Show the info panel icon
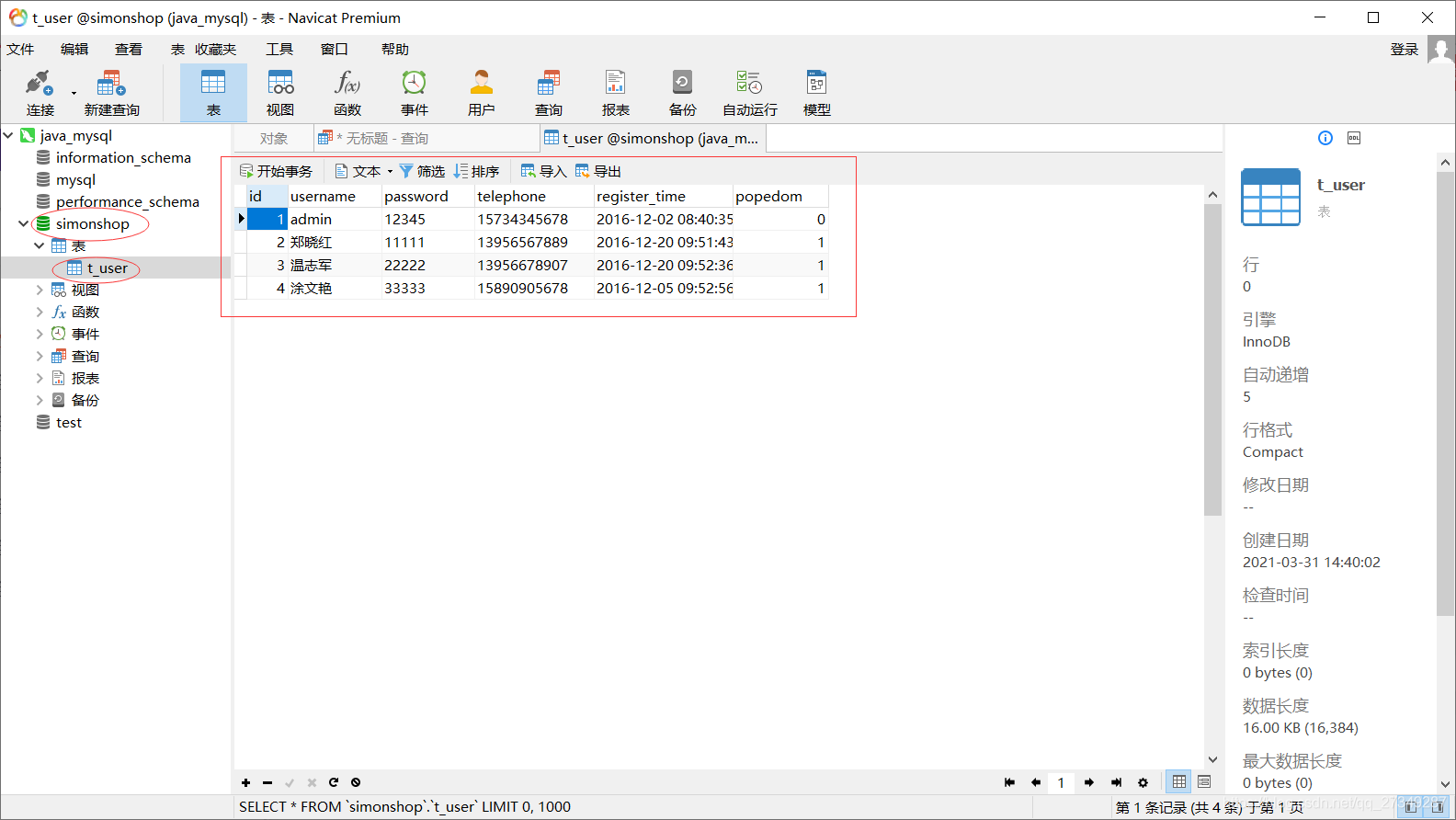This screenshot has width=1456, height=820. [1325, 138]
